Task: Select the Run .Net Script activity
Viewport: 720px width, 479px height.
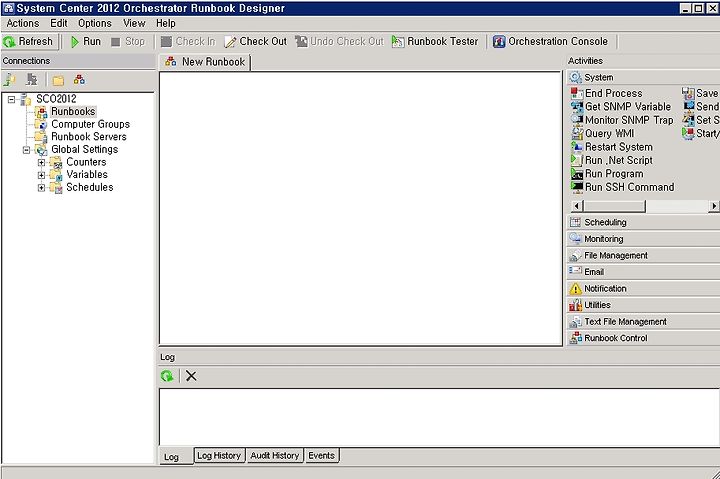Action: 612,161
